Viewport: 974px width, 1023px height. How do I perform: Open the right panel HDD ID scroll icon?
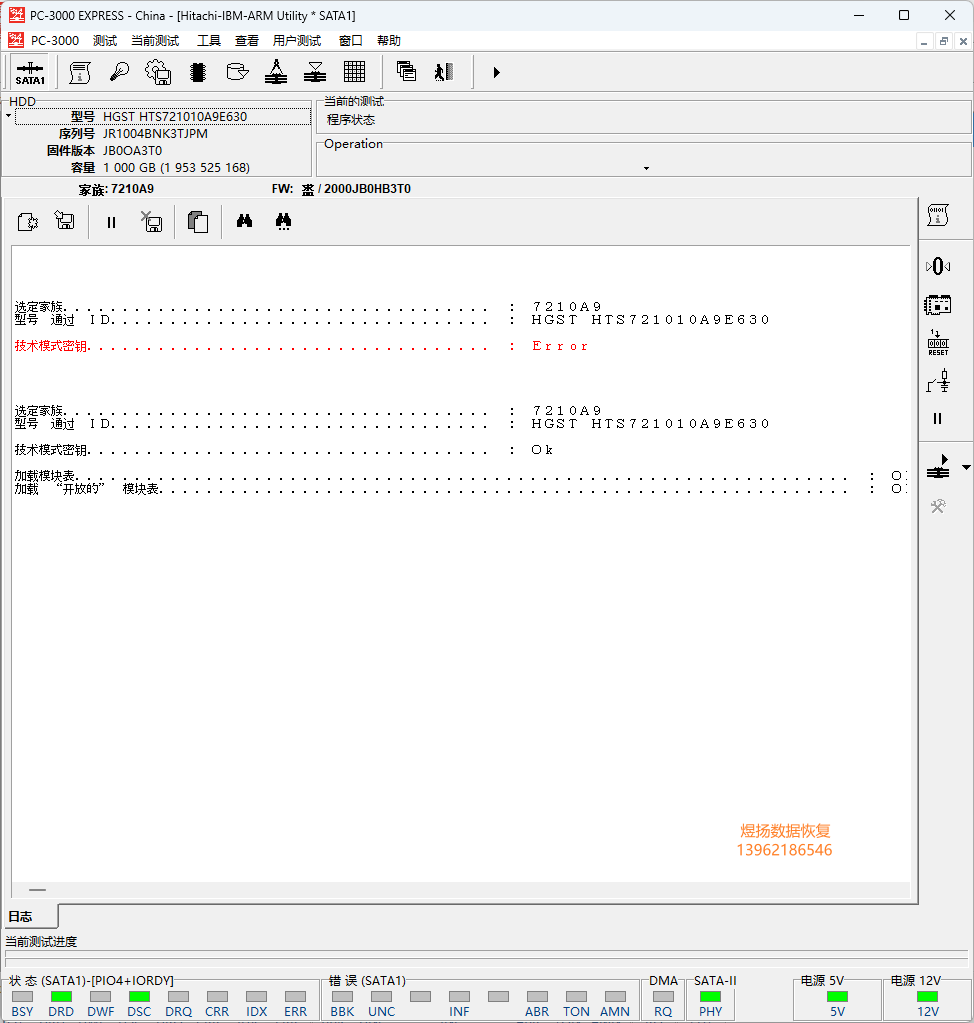(937, 215)
